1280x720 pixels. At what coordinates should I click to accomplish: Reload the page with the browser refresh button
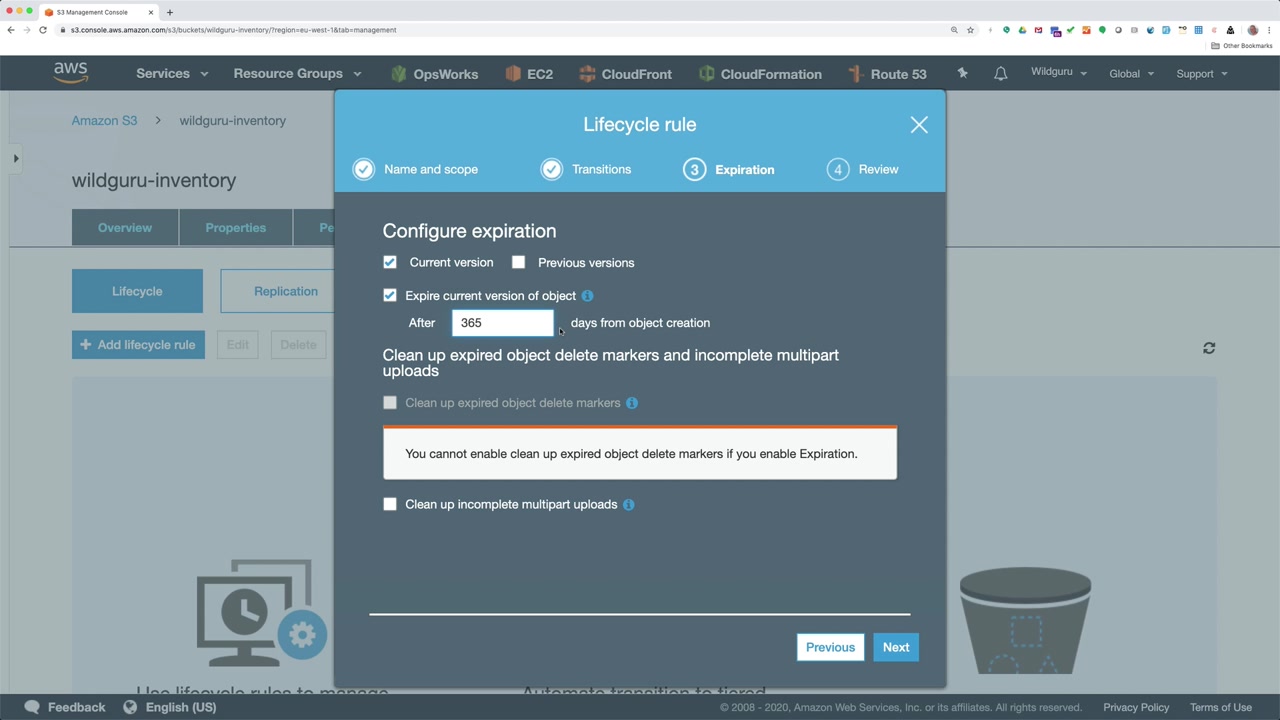pos(43,30)
